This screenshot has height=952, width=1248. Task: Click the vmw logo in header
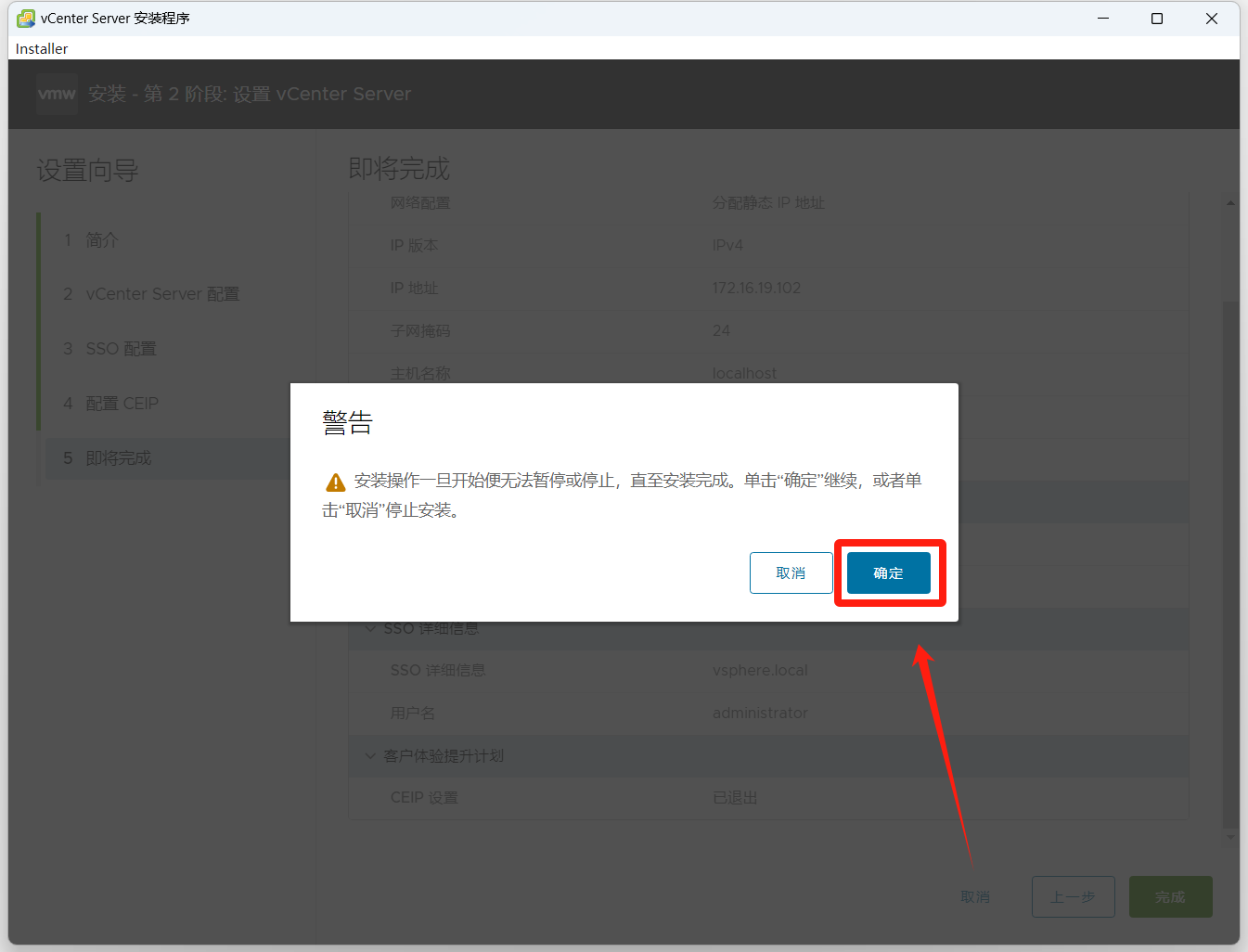click(x=57, y=94)
